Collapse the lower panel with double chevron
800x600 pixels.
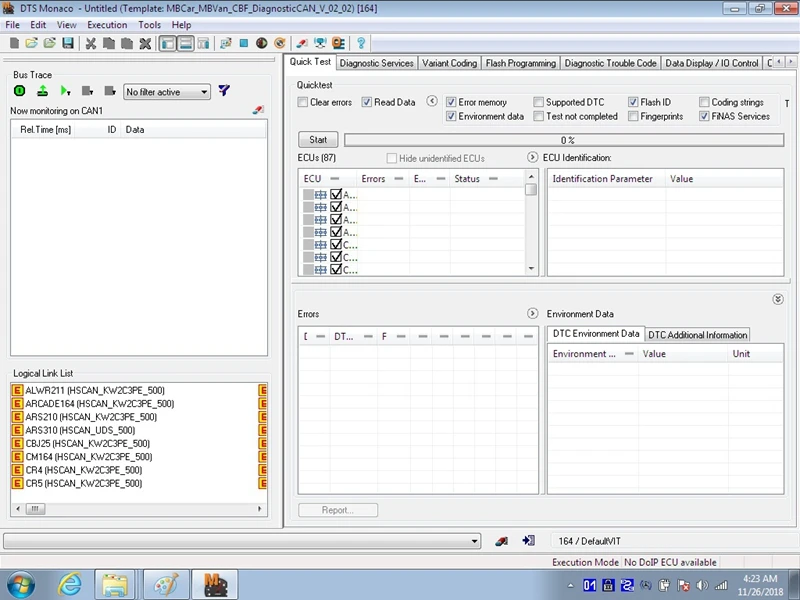point(778,299)
